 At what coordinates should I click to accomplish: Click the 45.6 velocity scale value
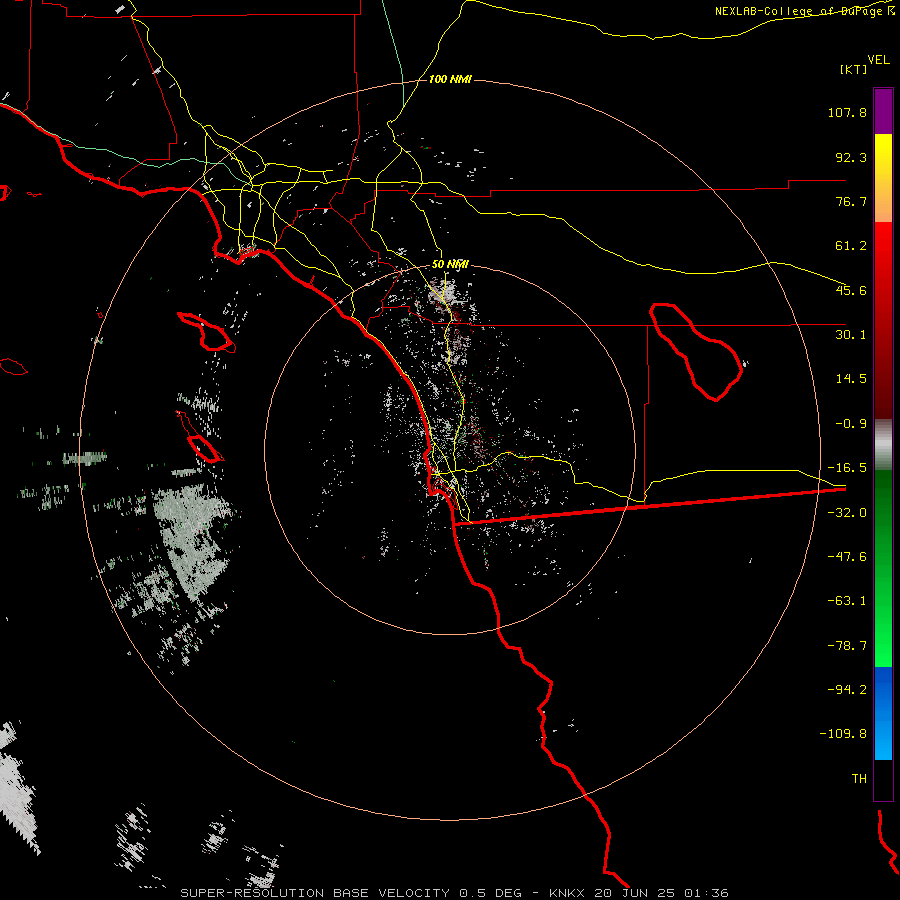[x=851, y=290]
